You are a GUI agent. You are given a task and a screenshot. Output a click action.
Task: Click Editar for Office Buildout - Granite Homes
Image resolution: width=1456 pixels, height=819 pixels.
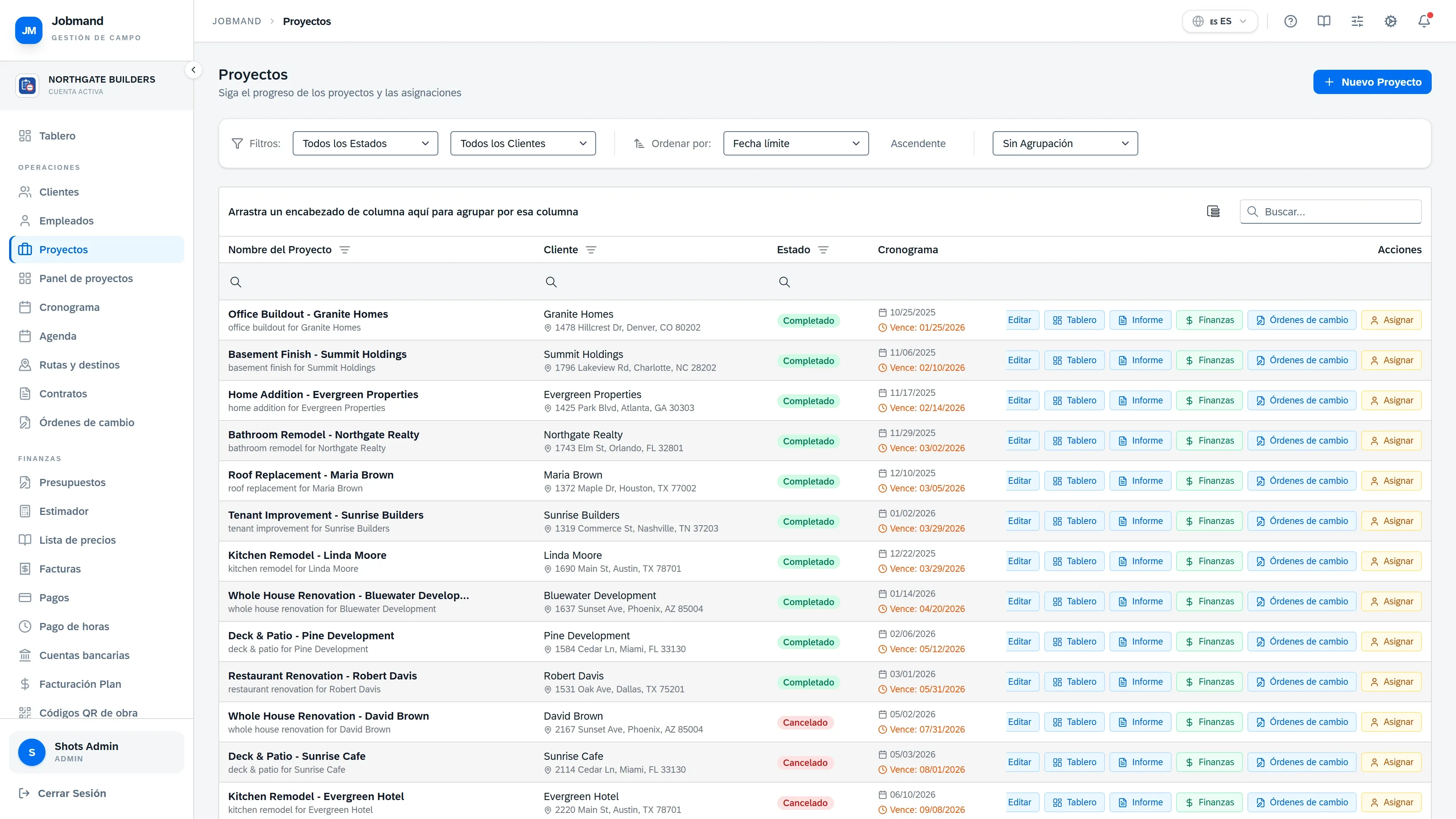pos(1023,320)
